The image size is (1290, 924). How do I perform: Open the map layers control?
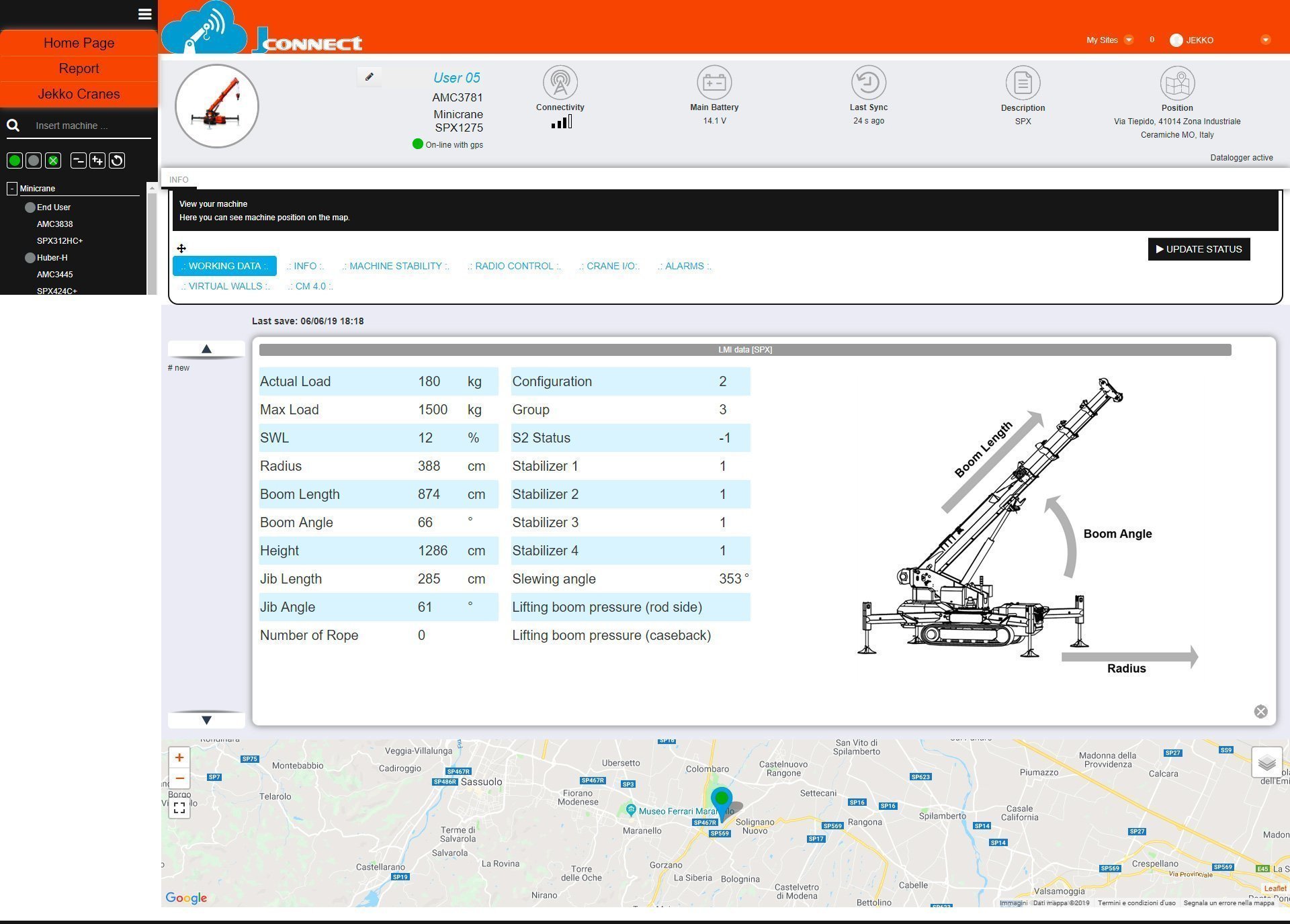pos(1266,762)
